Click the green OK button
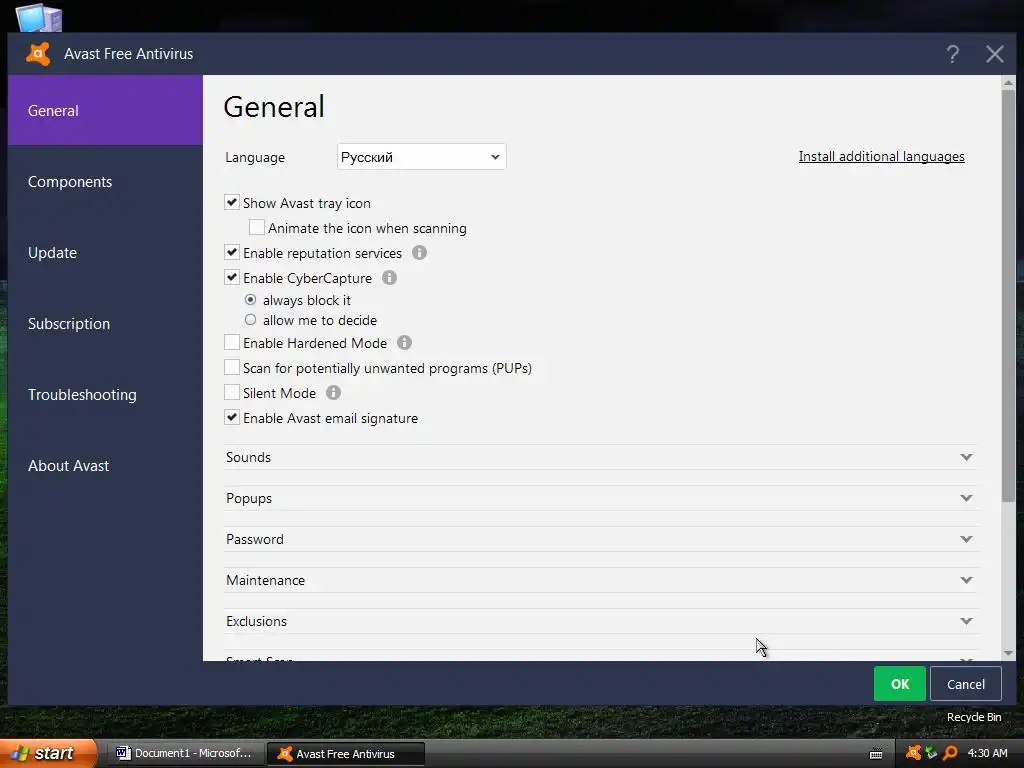 pyautogui.click(x=899, y=684)
